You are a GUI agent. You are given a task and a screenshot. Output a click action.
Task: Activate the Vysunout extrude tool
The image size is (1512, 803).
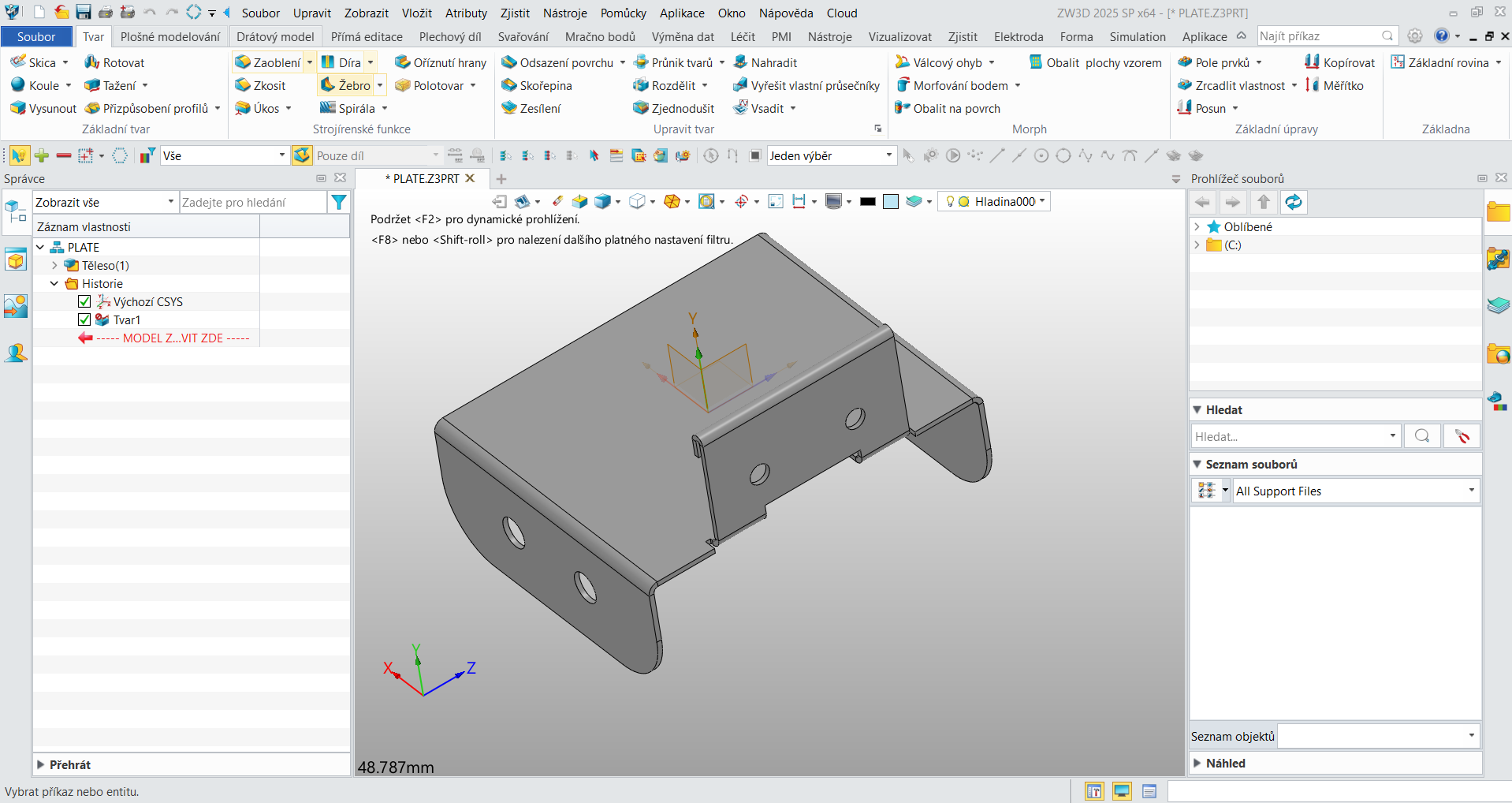[x=43, y=108]
